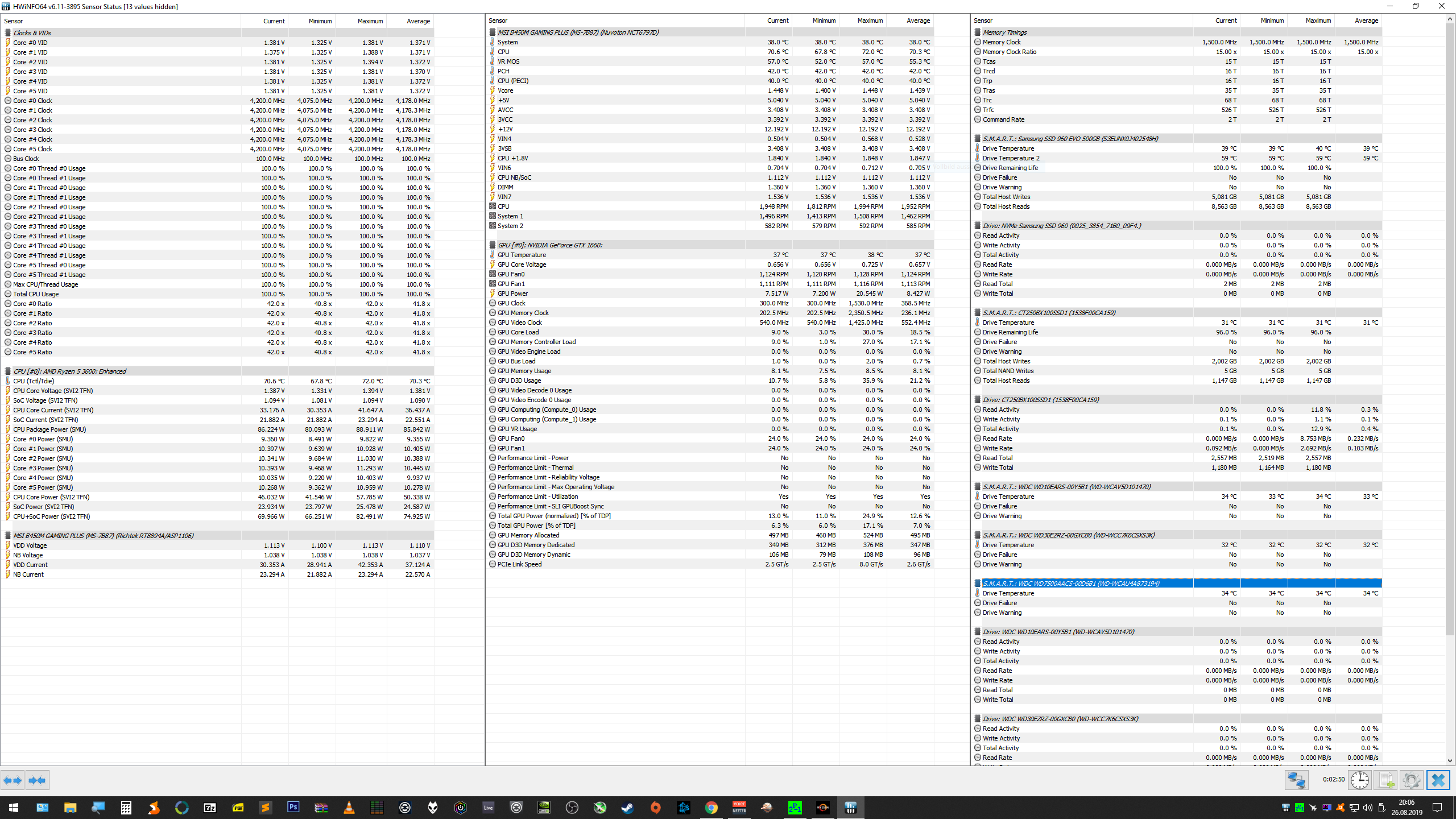Select the GPU Temperature sensor row
Image resolution: width=1456 pixels, height=819 pixels.
[522, 255]
